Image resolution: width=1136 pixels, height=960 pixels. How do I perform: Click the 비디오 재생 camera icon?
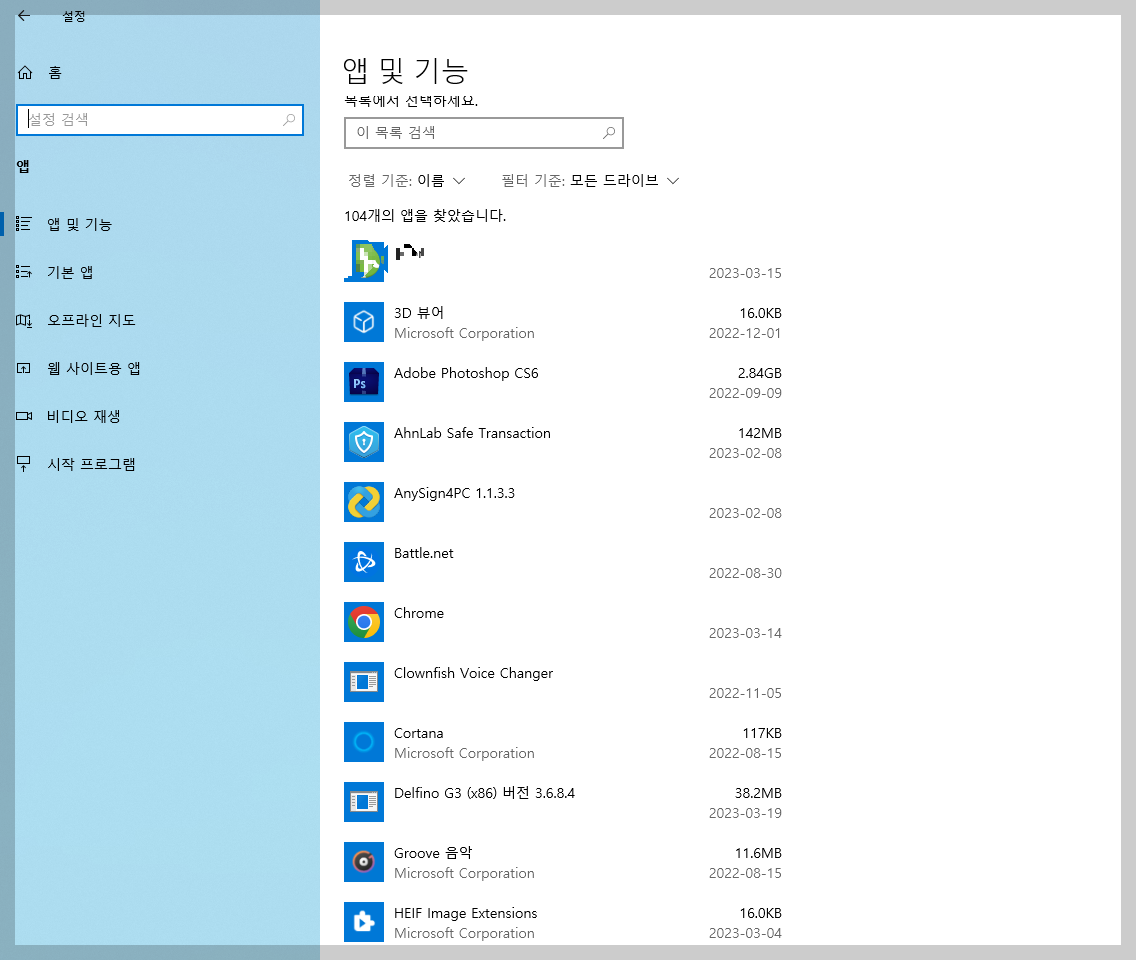click(x=24, y=416)
